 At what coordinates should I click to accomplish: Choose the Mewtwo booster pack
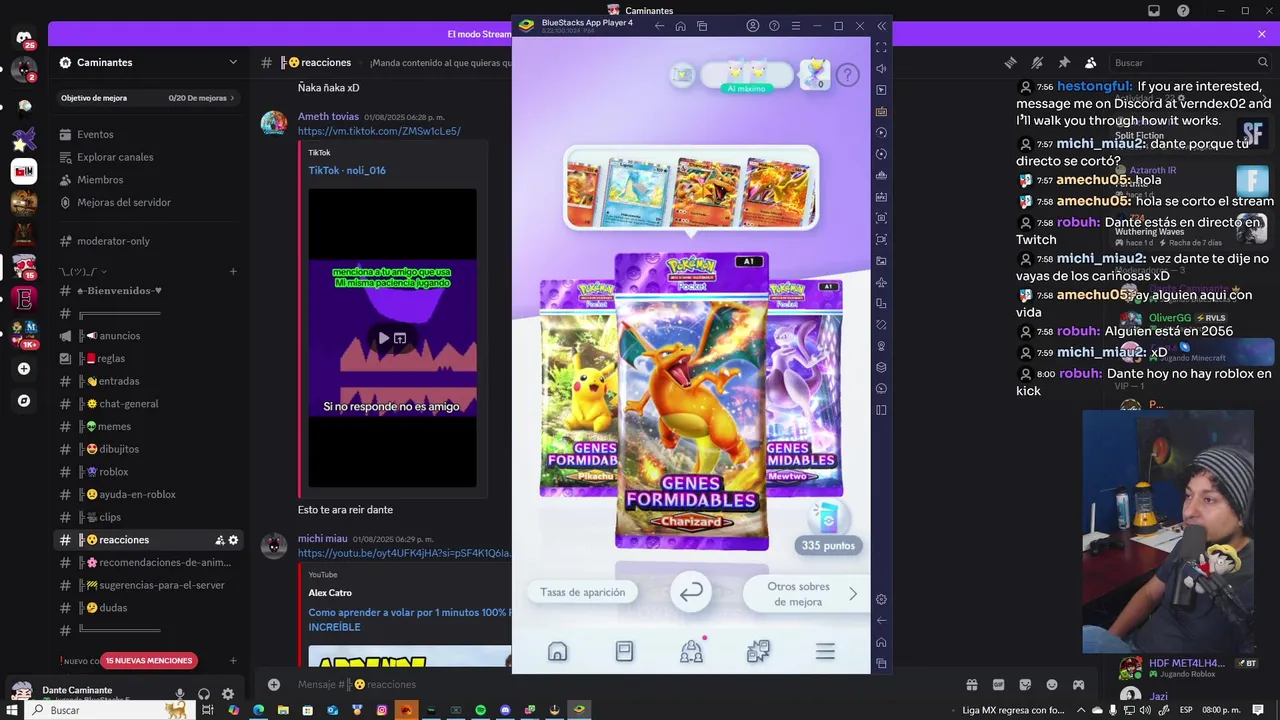(x=806, y=388)
